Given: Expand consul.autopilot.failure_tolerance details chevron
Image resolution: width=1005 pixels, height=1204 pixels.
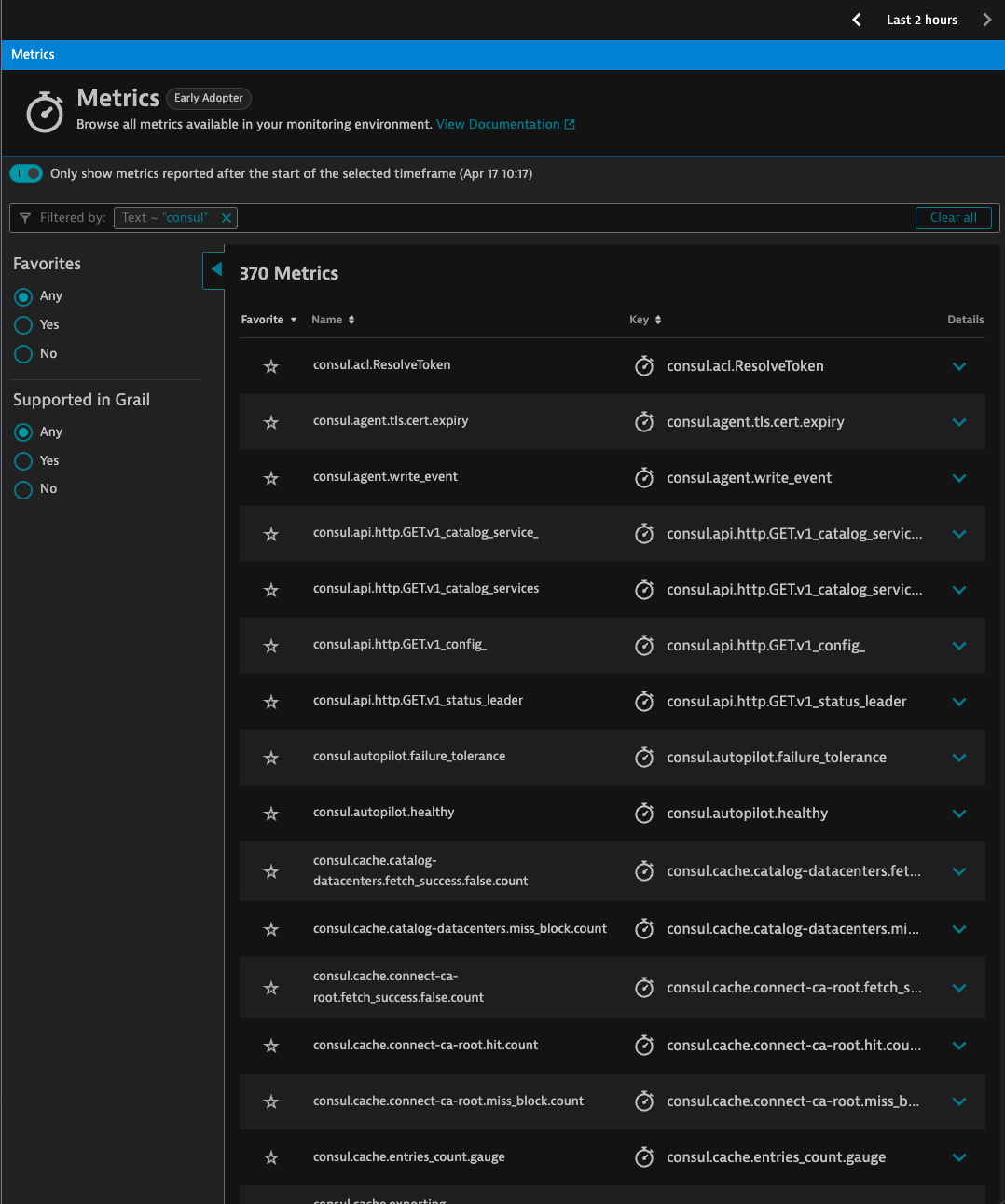Looking at the screenshot, I should point(959,758).
